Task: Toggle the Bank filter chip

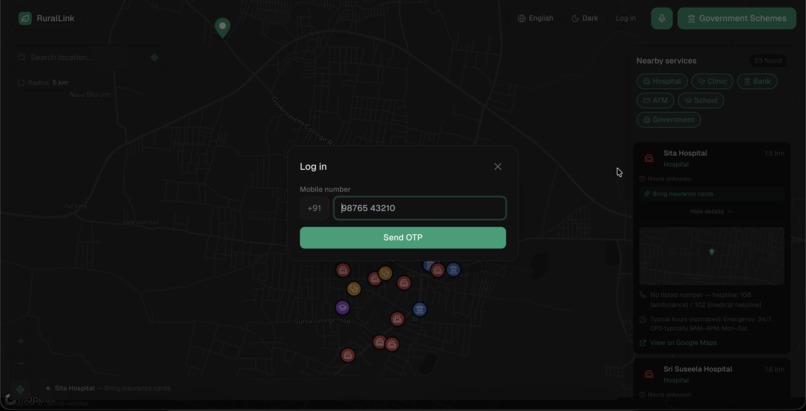Action: pos(757,81)
